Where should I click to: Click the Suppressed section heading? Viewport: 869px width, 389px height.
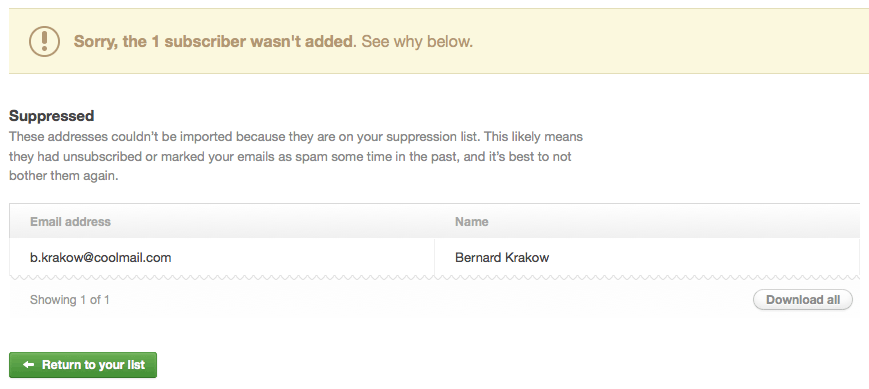tap(52, 116)
